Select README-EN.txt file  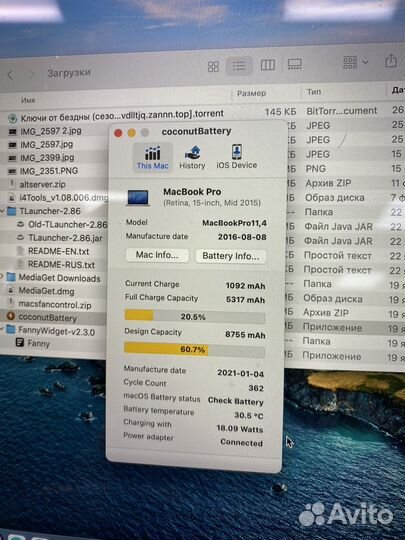[x=59, y=251]
